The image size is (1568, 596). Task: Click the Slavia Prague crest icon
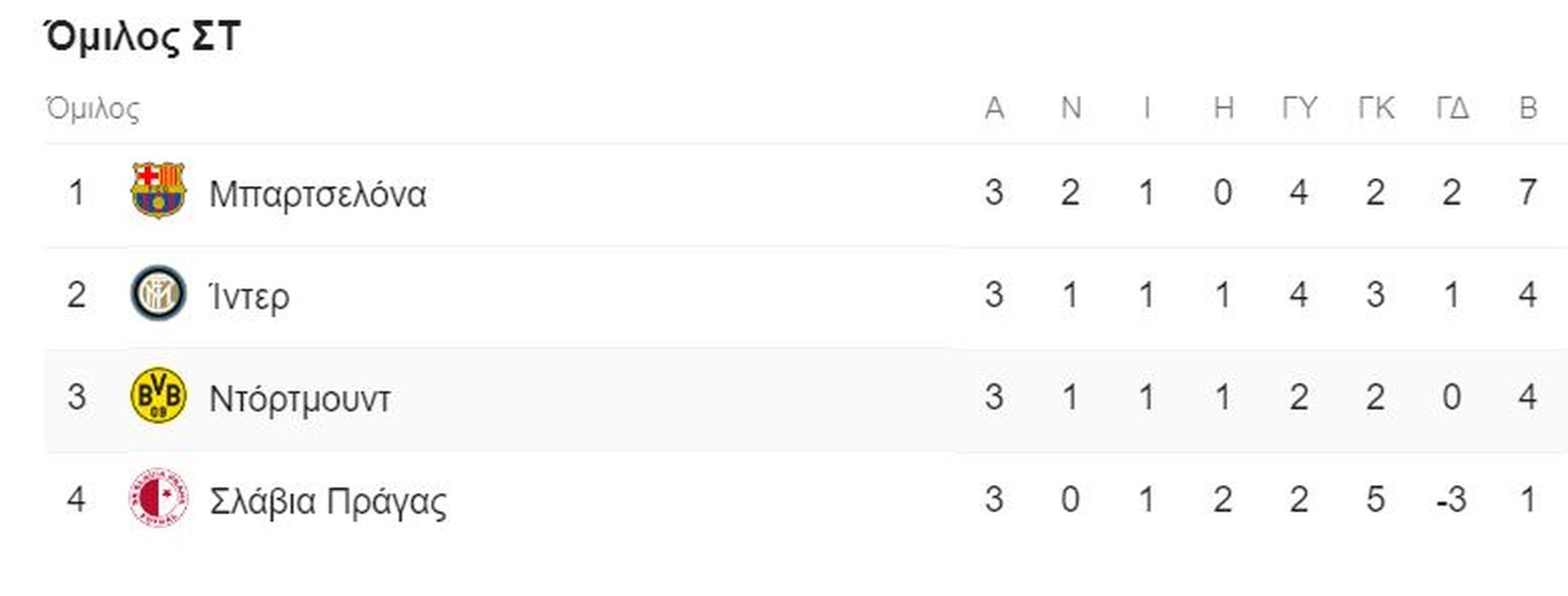point(158,498)
